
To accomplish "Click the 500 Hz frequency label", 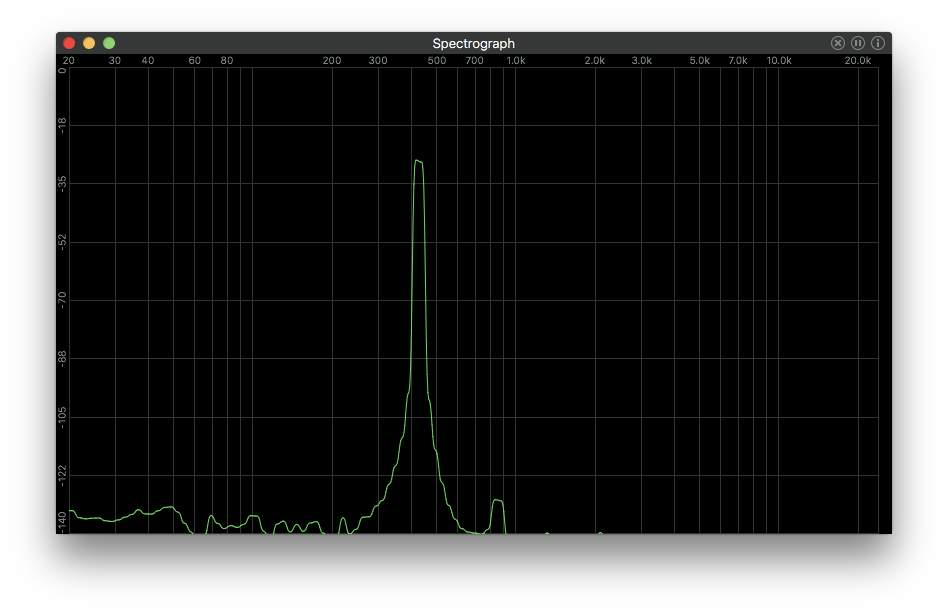I will coord(437,60).
